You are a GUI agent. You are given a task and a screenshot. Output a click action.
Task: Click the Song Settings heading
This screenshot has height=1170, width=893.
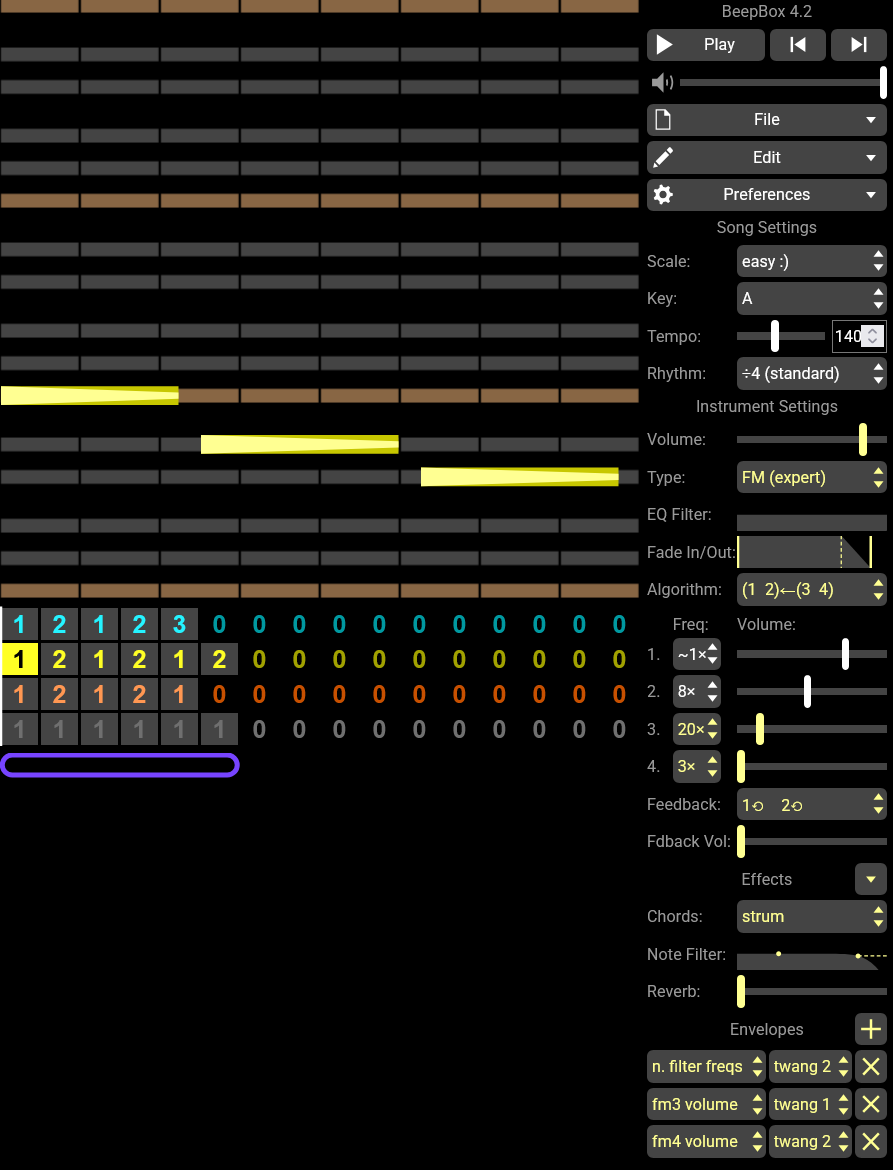coord(767,228)
